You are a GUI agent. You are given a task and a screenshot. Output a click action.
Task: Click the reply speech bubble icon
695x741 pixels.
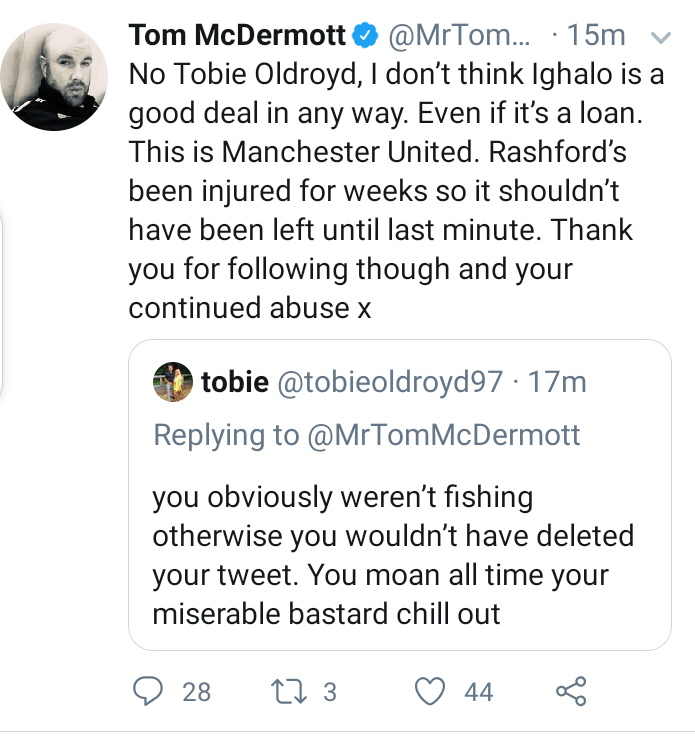coord(149,691)
